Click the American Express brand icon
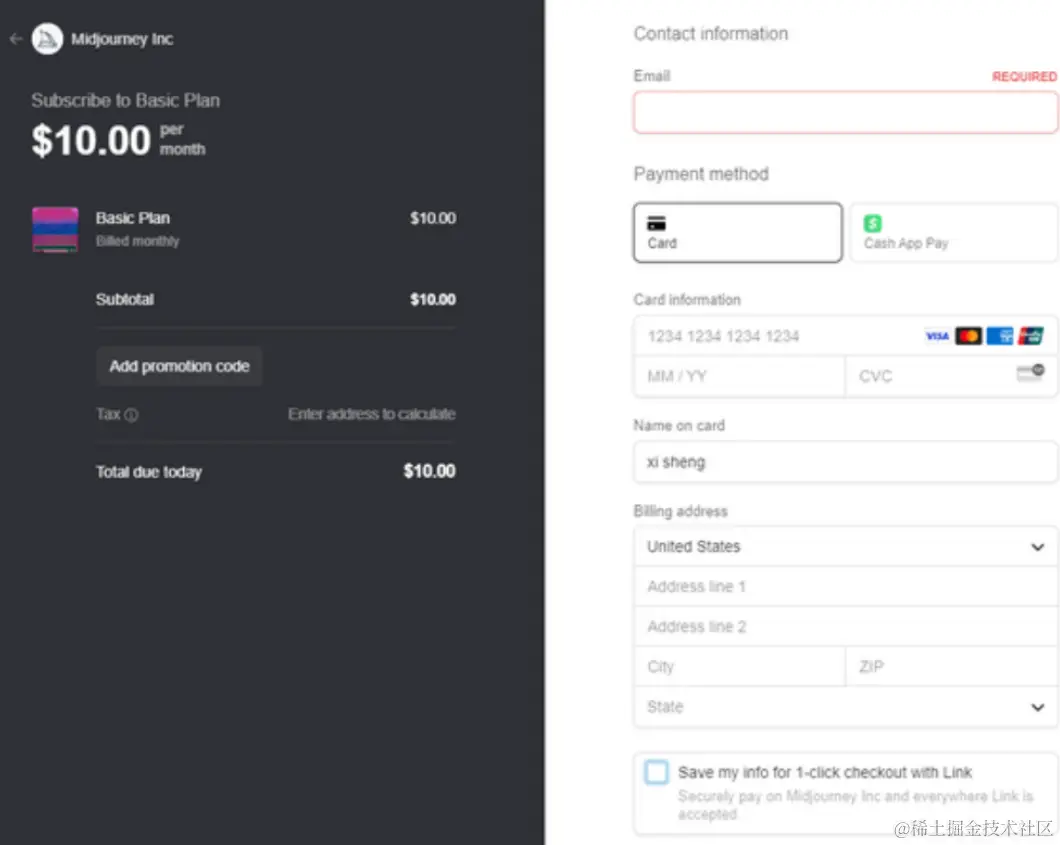 click(999, 336)
